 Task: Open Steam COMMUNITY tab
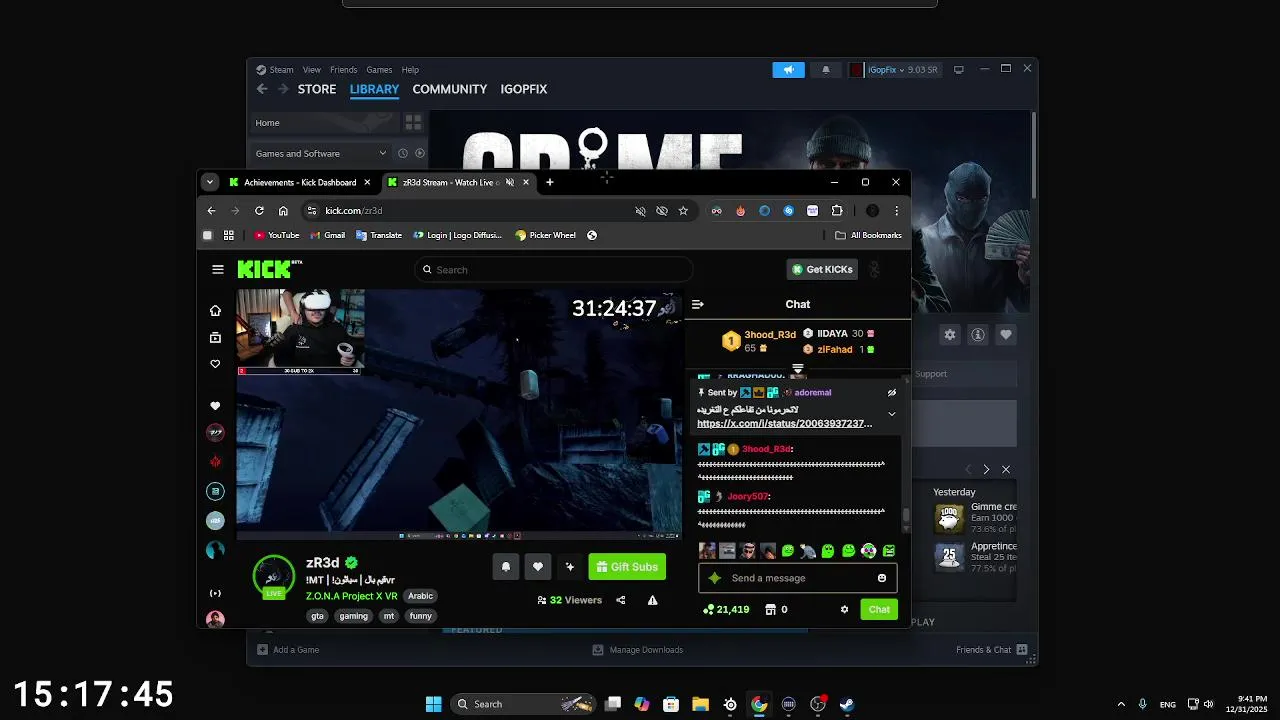(x=450, y=89)
